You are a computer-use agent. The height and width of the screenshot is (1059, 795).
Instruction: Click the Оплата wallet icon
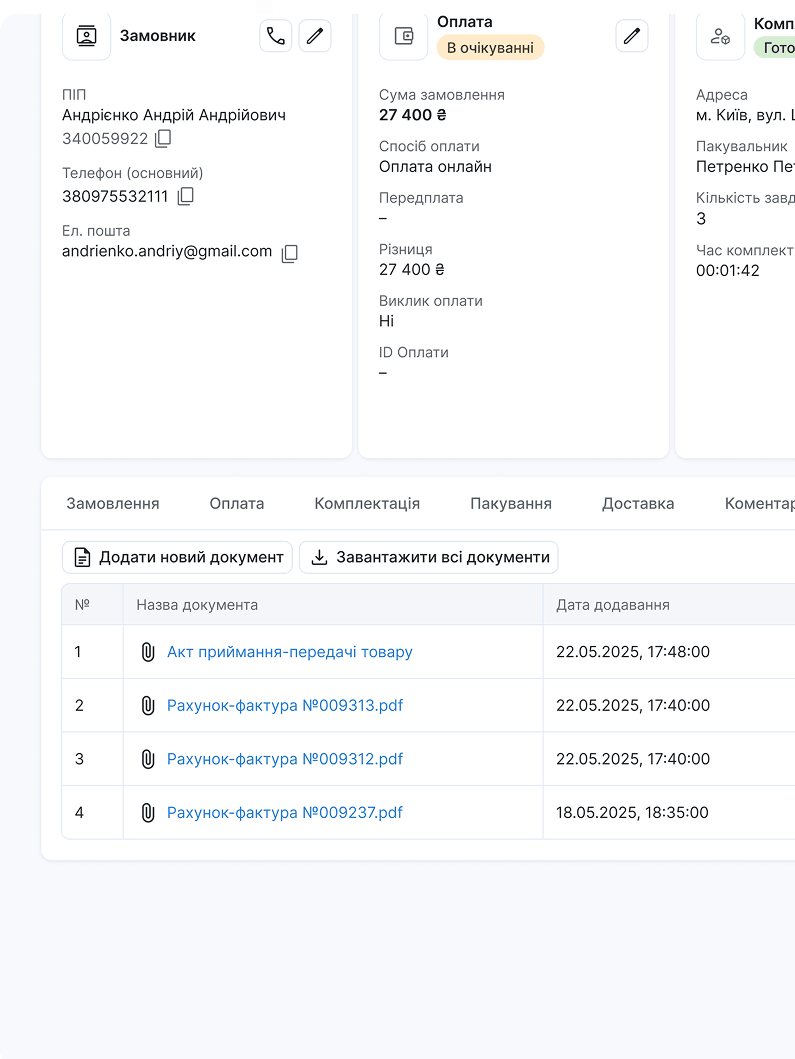403,36
